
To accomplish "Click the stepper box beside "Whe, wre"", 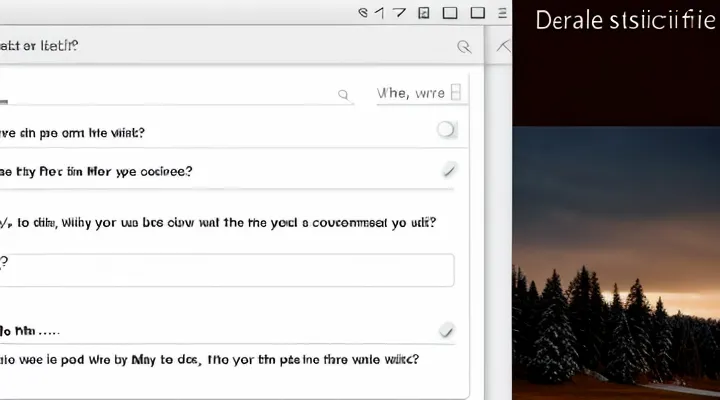I will (456, 92).
